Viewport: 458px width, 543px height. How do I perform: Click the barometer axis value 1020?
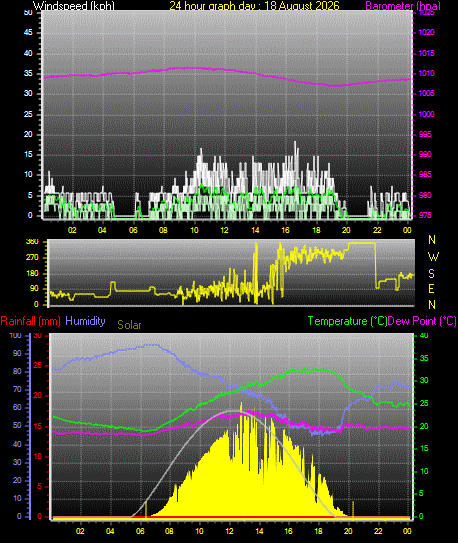426,33
